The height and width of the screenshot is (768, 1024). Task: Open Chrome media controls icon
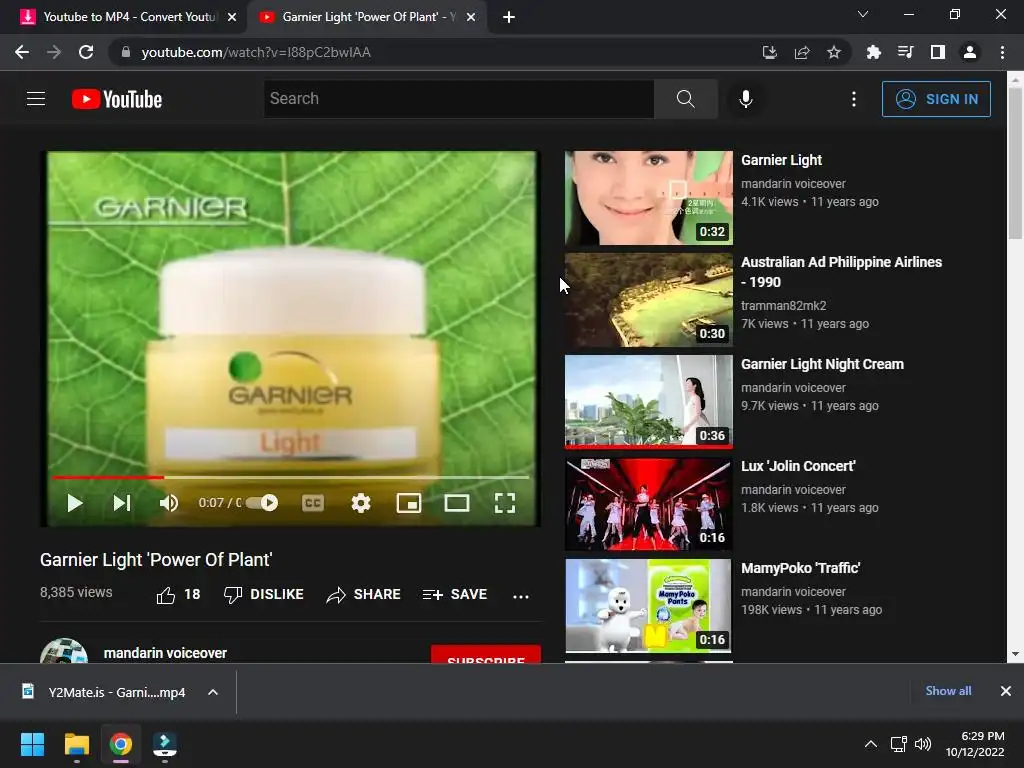905,52
